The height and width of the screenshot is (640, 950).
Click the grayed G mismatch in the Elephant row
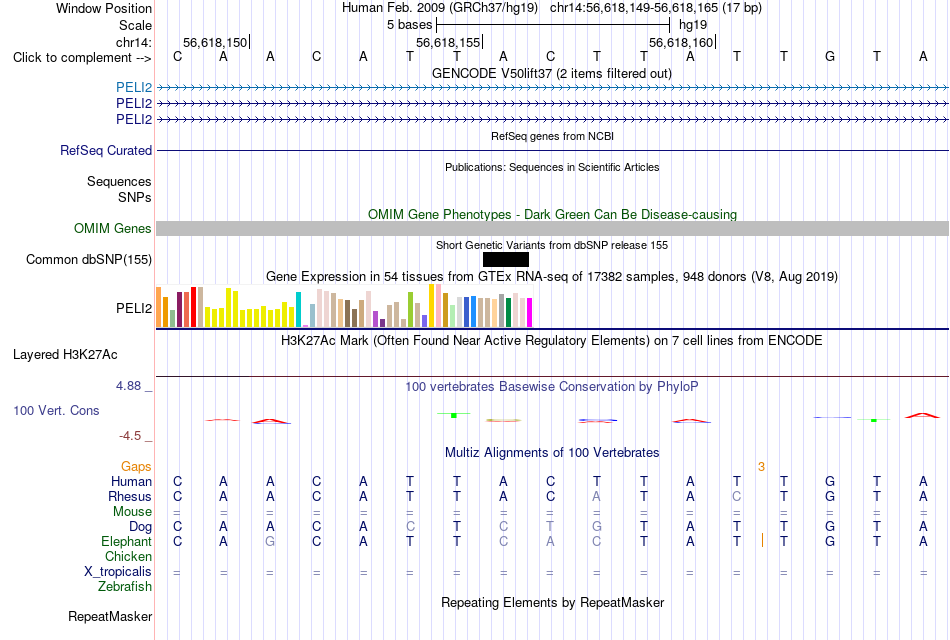(270, 541)
